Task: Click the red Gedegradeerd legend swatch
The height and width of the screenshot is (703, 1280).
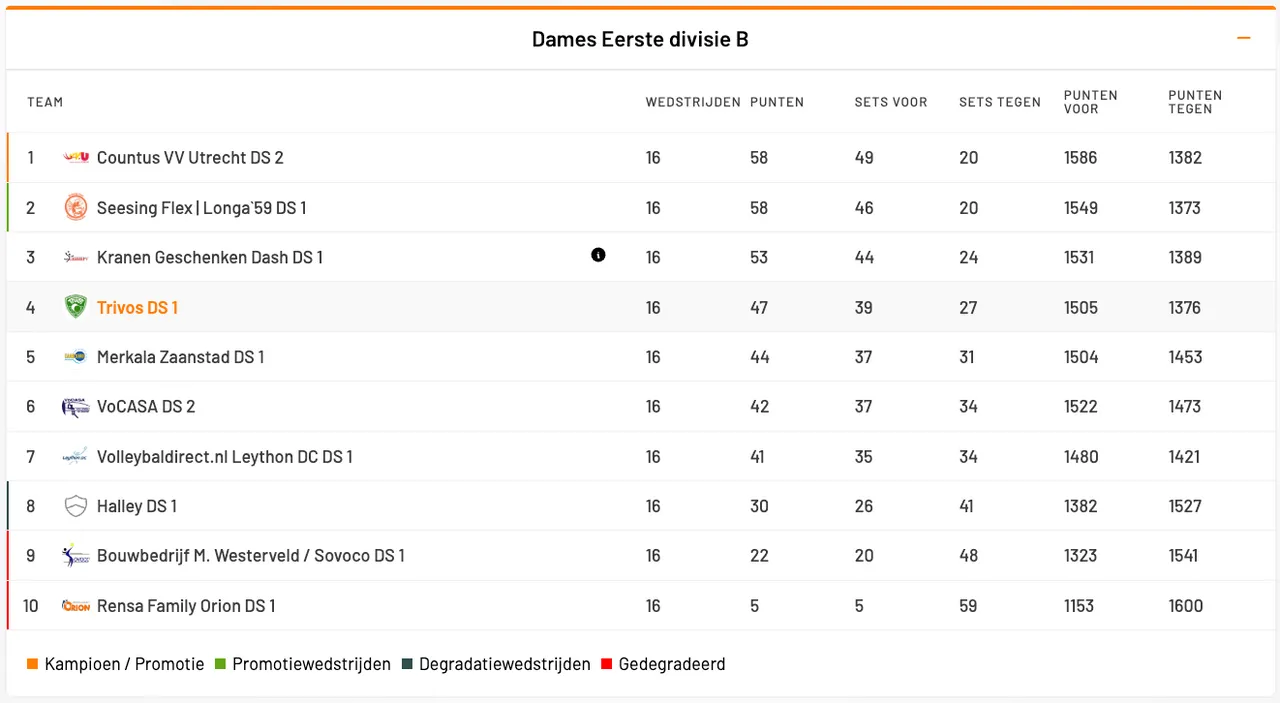Action: (x=607, y=664)
